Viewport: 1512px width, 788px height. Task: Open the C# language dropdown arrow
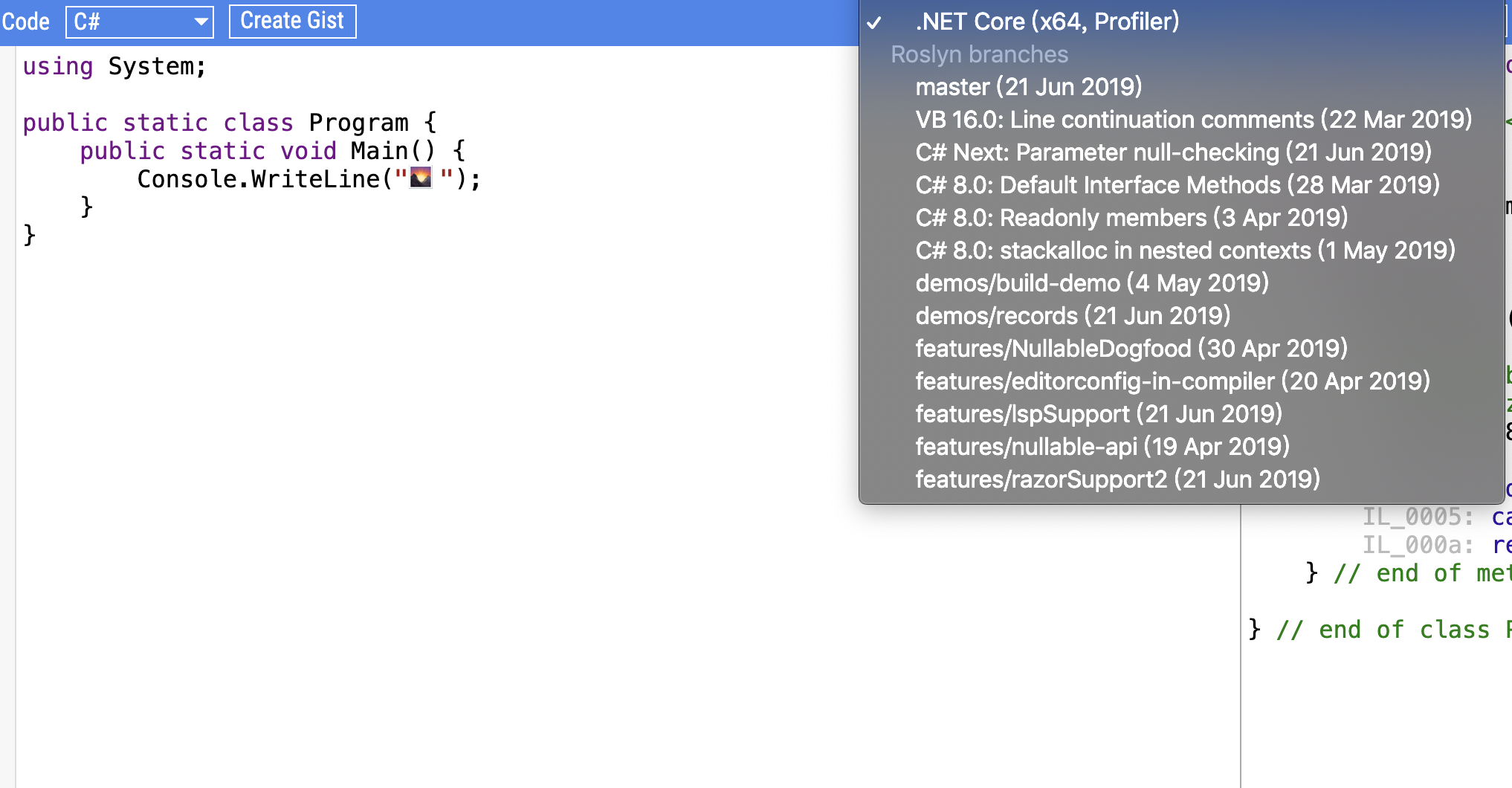point(200,22)
